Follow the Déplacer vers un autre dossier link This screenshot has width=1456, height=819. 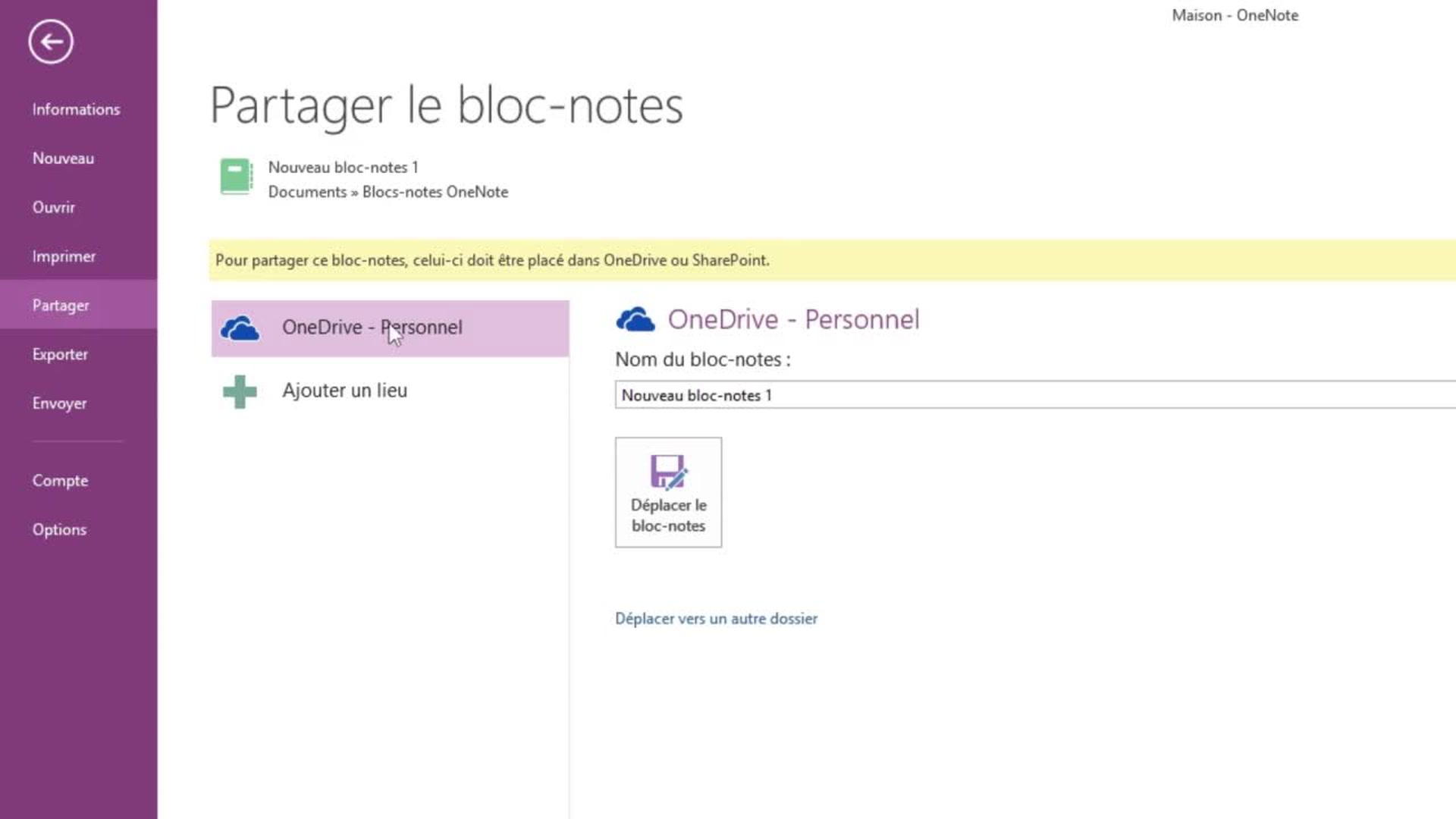pyautogui.click(x=716, y=619)
